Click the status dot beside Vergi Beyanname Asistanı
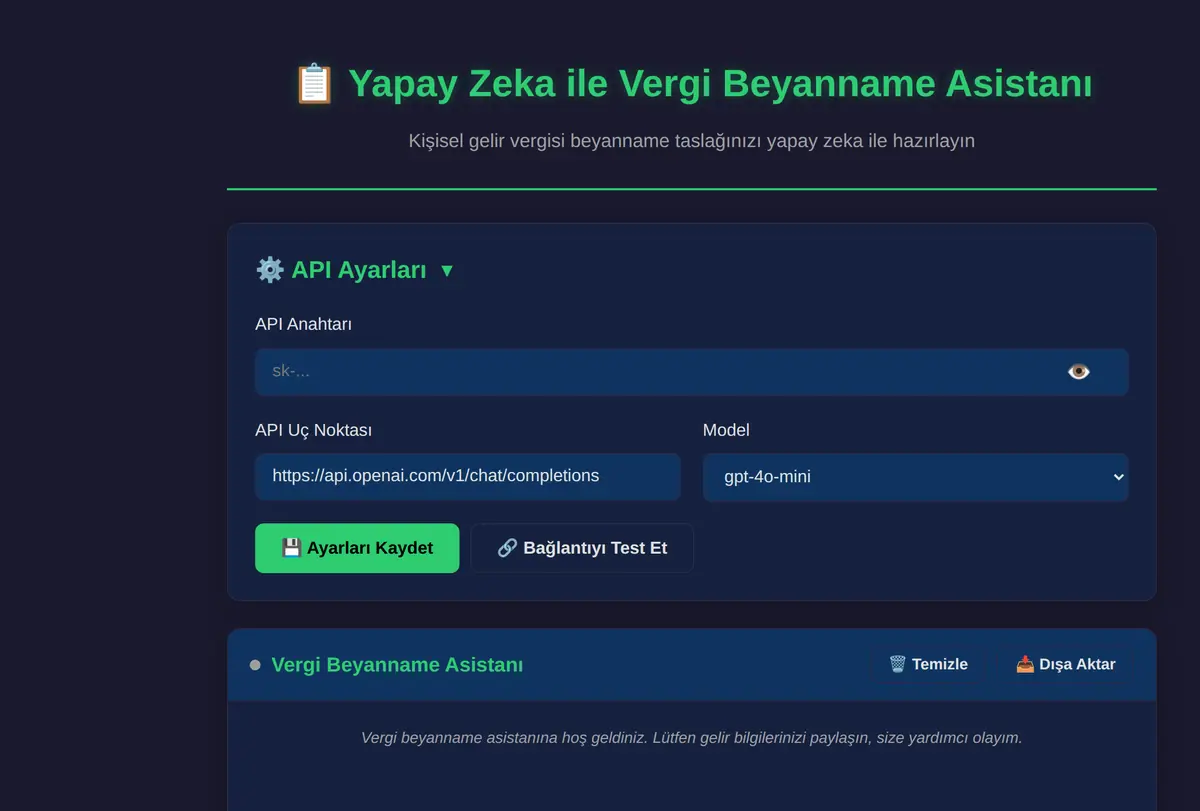This screenshot has width=1200, height=811. 255,665
